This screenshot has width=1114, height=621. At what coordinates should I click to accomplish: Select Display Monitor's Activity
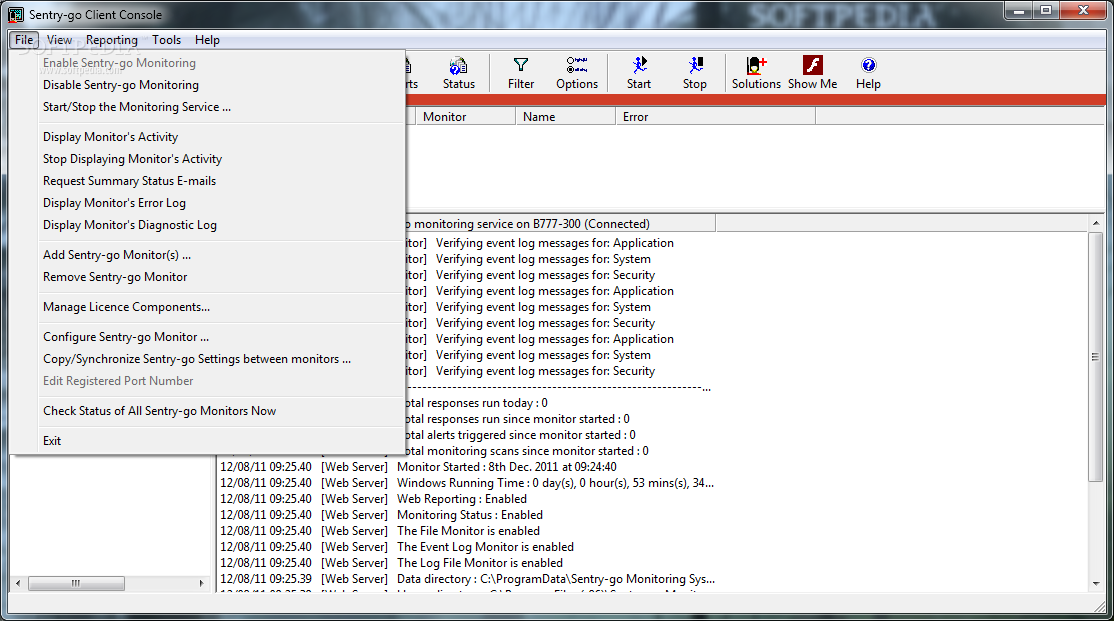(x=207, y=136)
